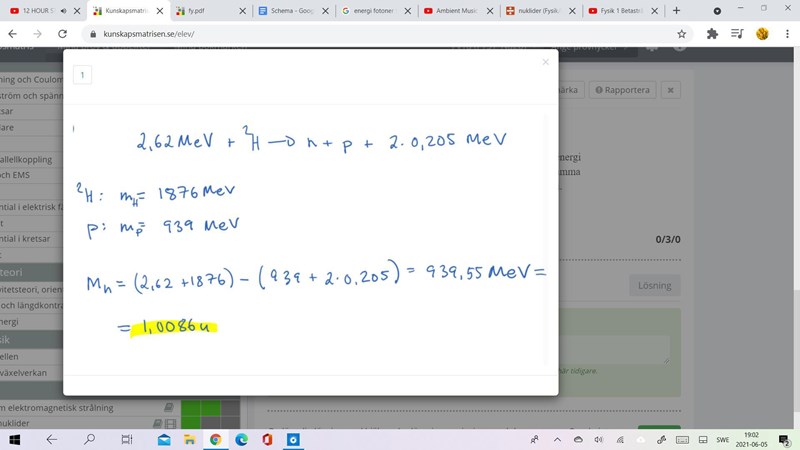Open Windows Start menu
Image resolution: width=800 pixels, height=450 pixels.
(x=14, y=439)
